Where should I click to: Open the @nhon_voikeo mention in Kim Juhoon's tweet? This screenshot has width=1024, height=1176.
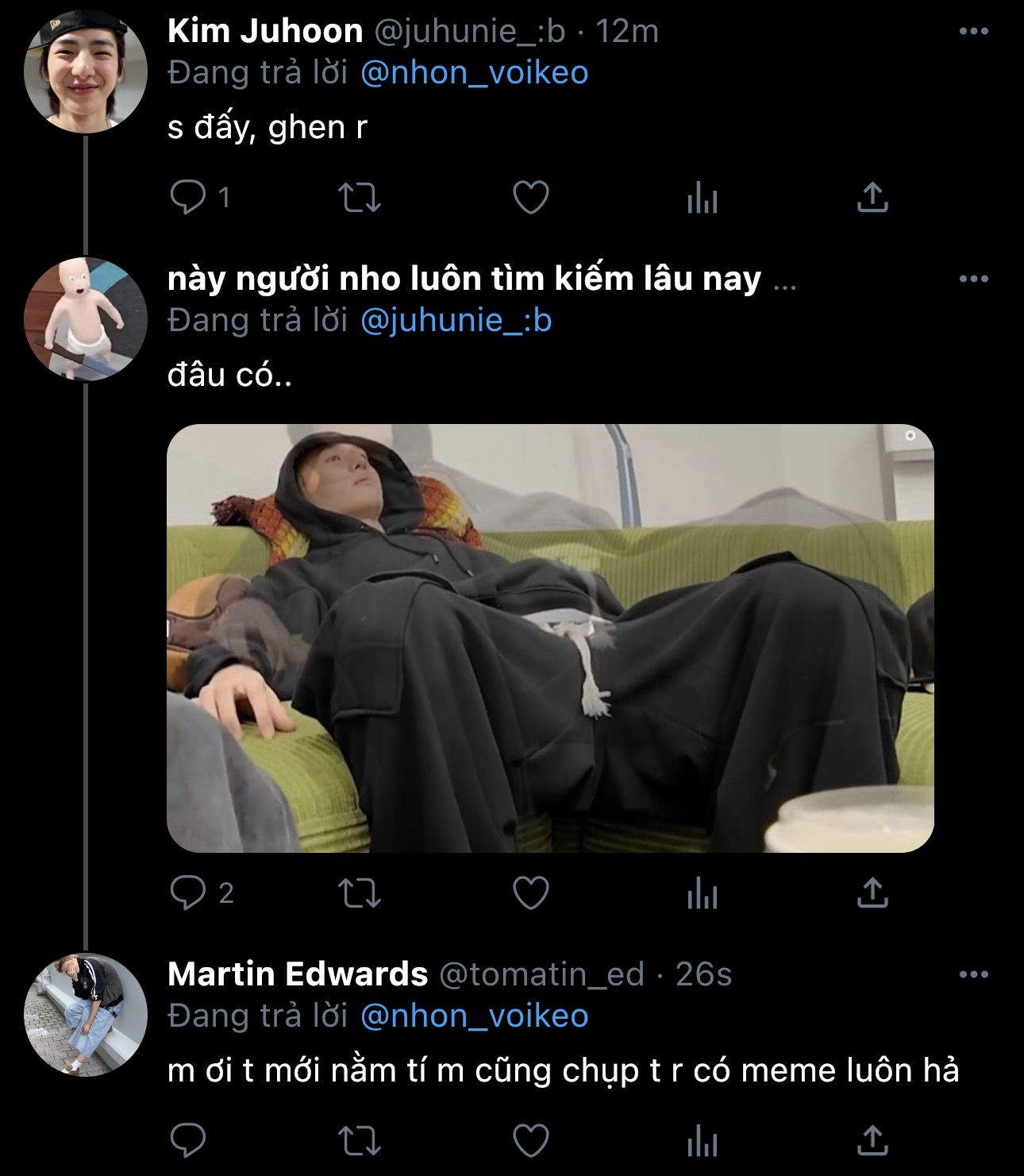point(474,73)
